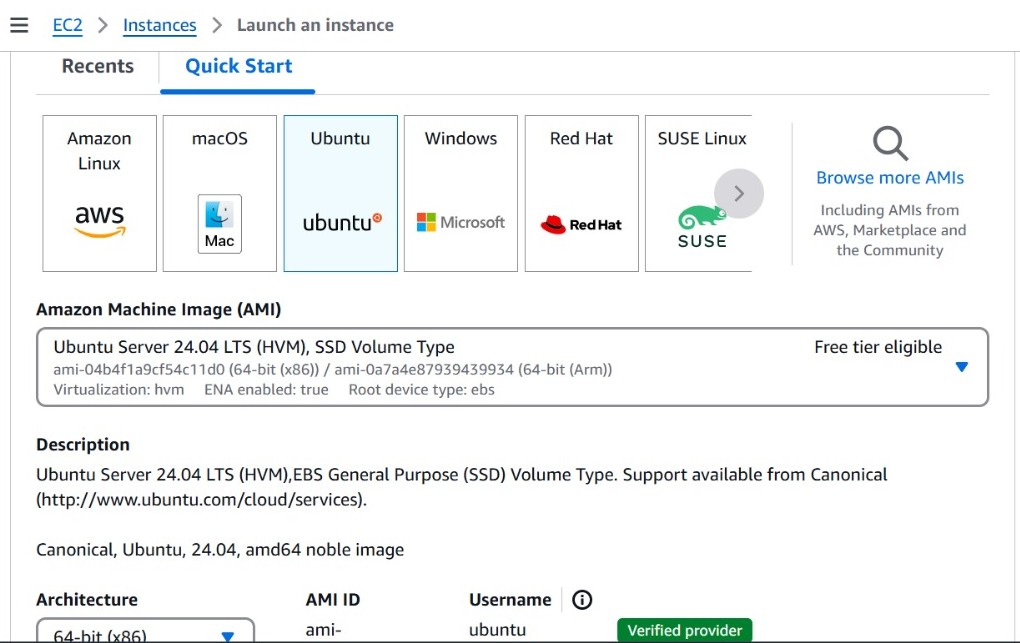
Task: Click the Description heading
Action: pyautogui.click(x=83, y=445)
